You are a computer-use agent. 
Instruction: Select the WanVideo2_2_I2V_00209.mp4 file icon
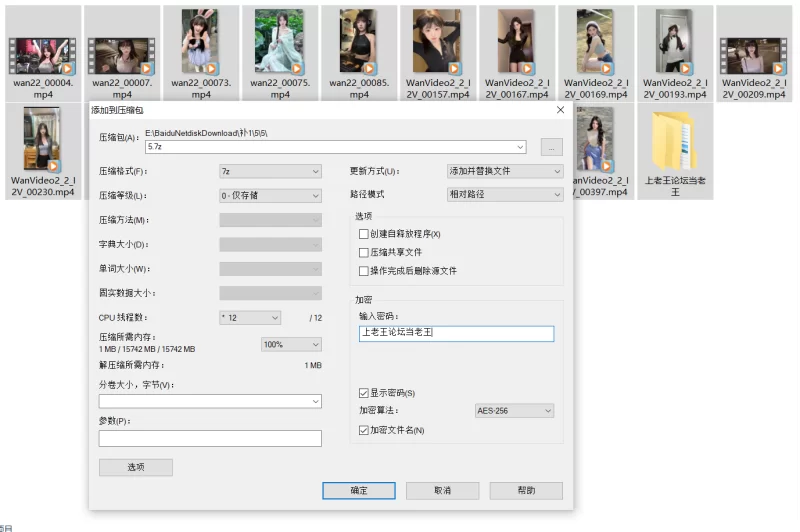[754, 56]
